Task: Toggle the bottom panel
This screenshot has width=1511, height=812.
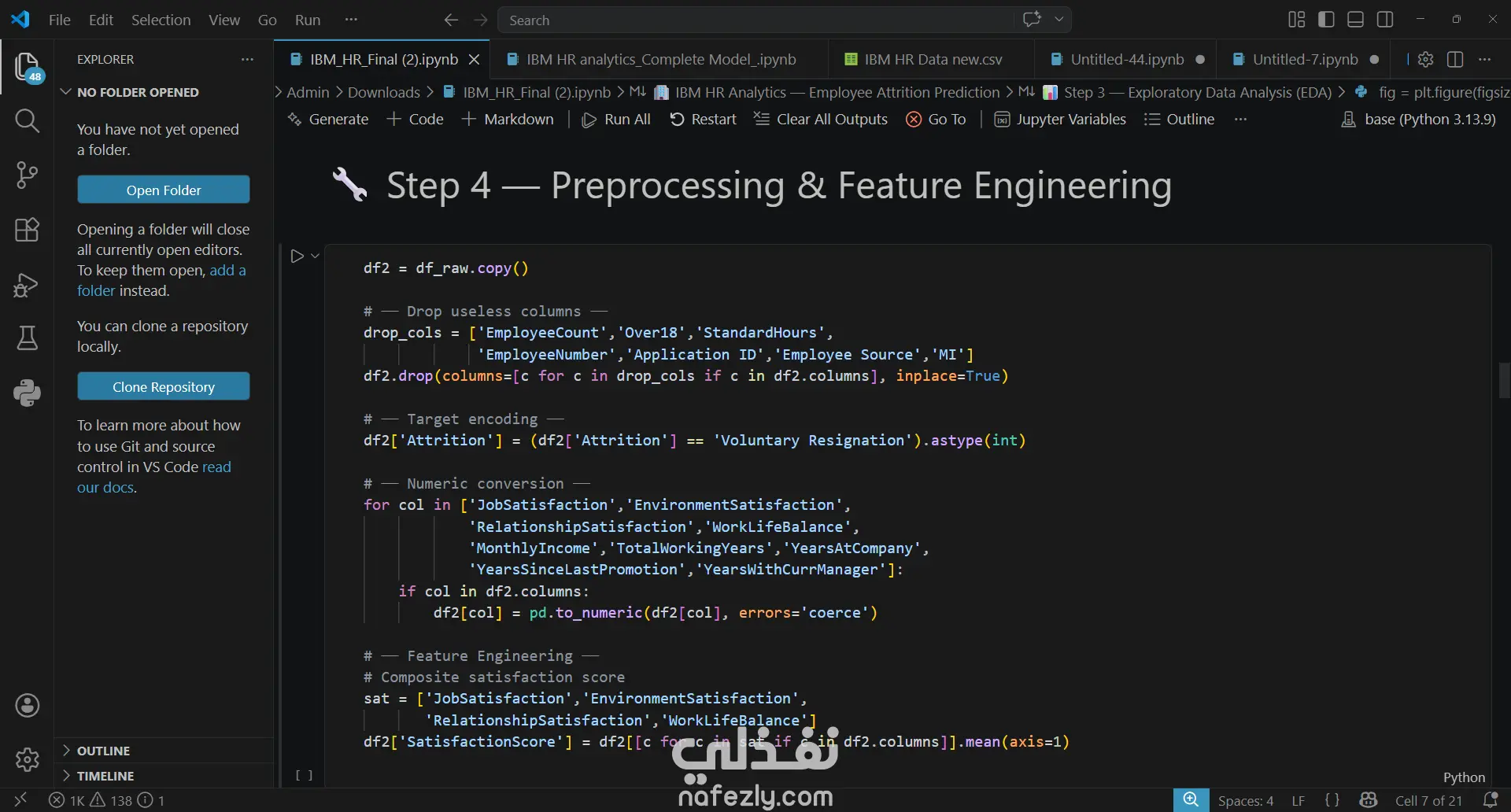Action: (x=1355, y=20)
